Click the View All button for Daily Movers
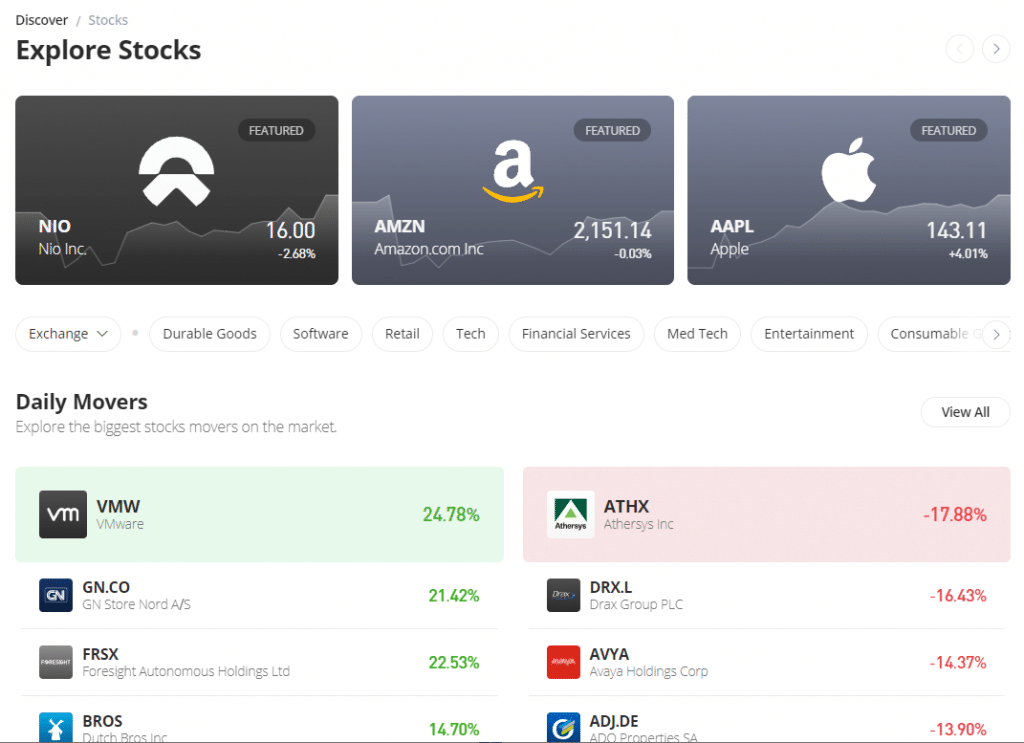The image size is (1024, 743). (x=964, y=412)
